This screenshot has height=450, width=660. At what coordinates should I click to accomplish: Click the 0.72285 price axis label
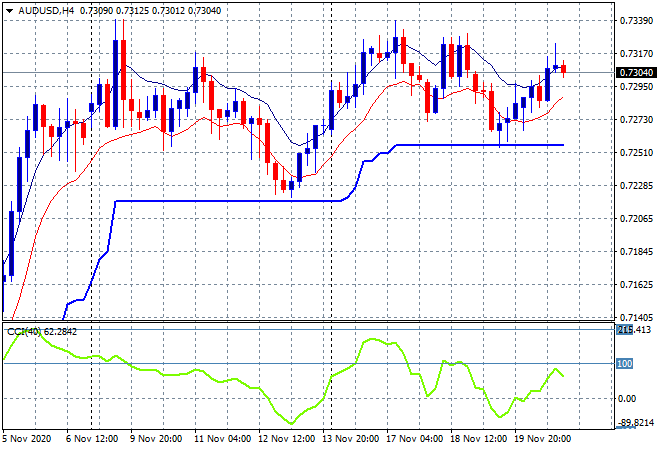636,186
